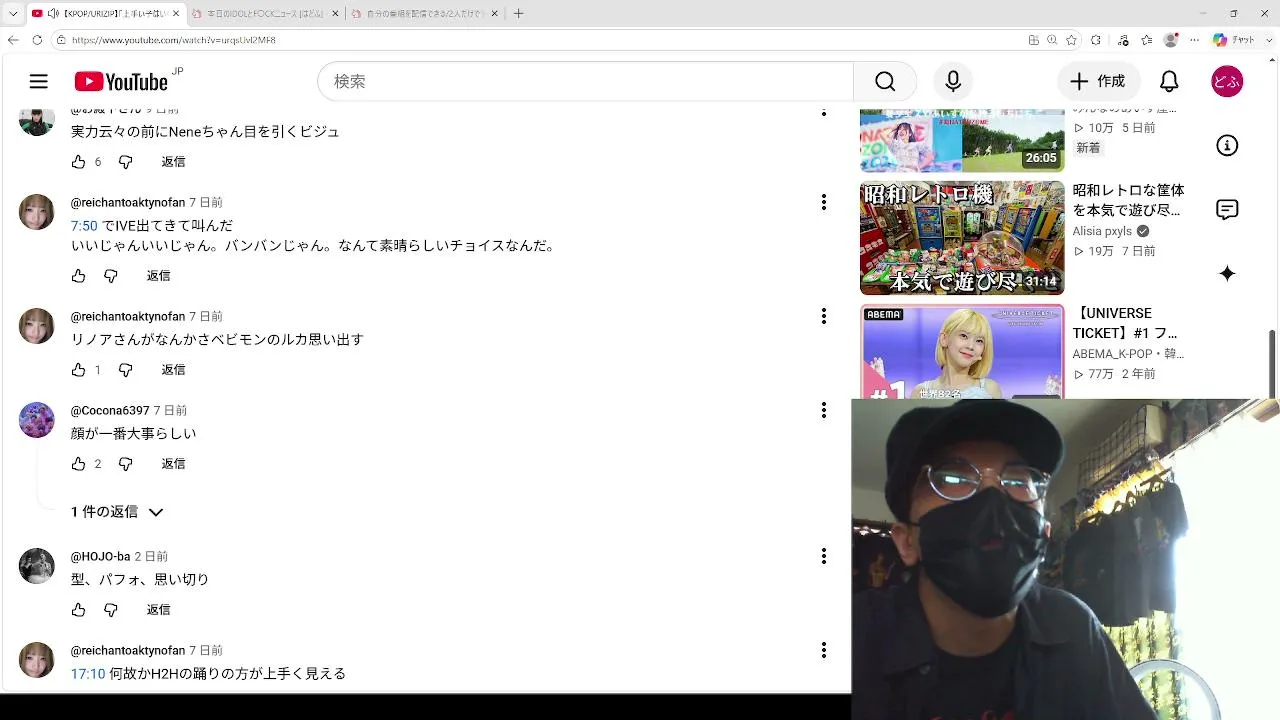Viewport: 1280px width, 720px height.
Task: Open options for the リノアさん comment
Action: click(824, 316)
